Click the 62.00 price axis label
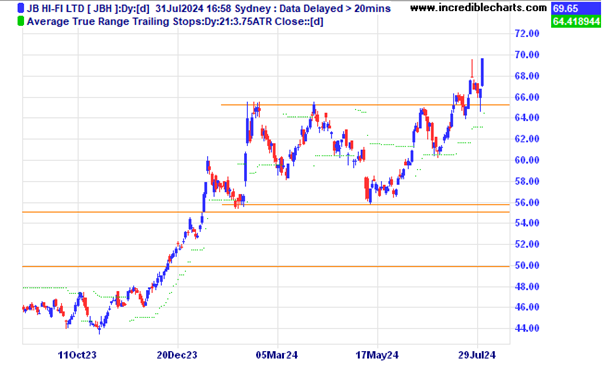Image resolution: width=602 pixels, height=365 pixels. pyautogui.click(x=527, y=139)
